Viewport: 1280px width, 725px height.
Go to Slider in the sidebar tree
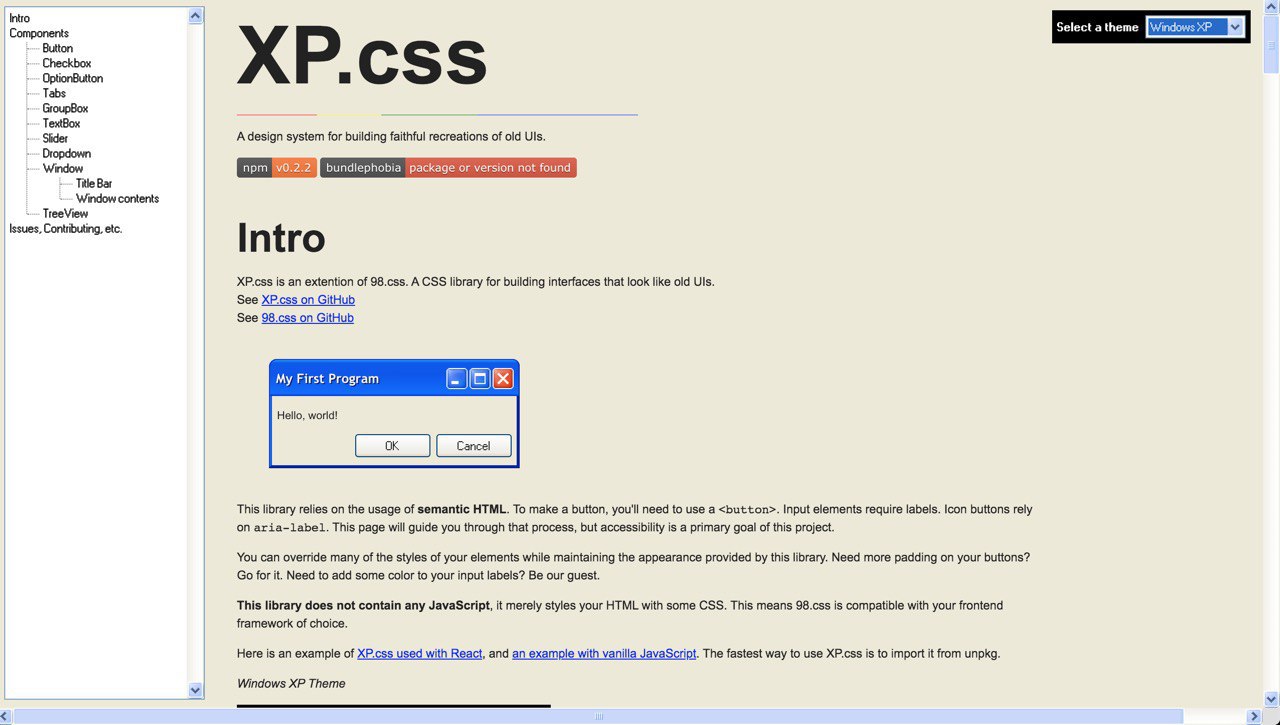pos(55,138)
